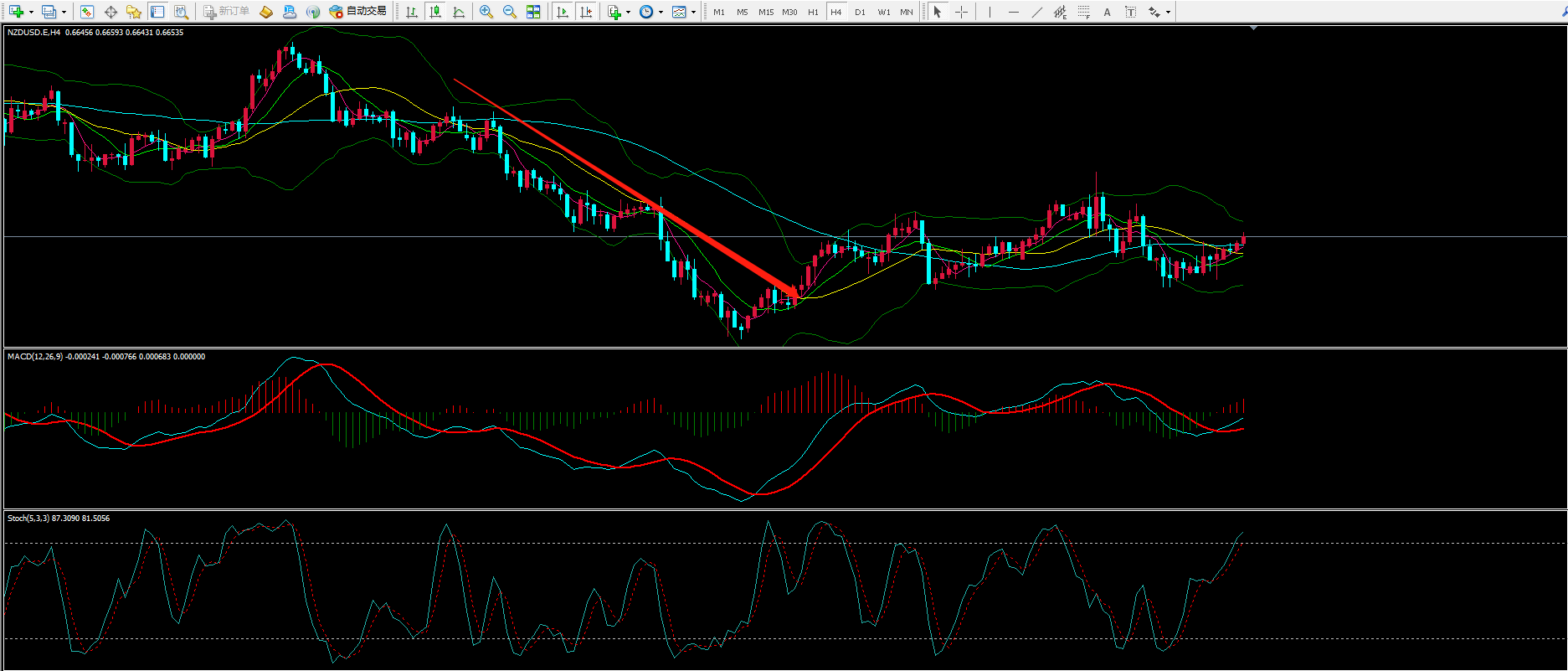Select the horizontal line tool

click(1013, 12)
